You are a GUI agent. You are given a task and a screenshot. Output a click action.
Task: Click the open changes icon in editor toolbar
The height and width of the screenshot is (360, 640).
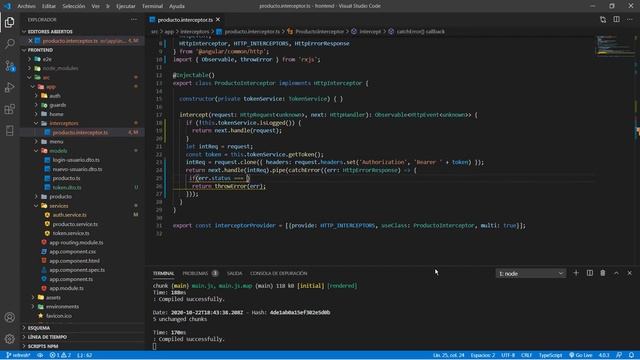pyautogui.click(x=603, y=19)
